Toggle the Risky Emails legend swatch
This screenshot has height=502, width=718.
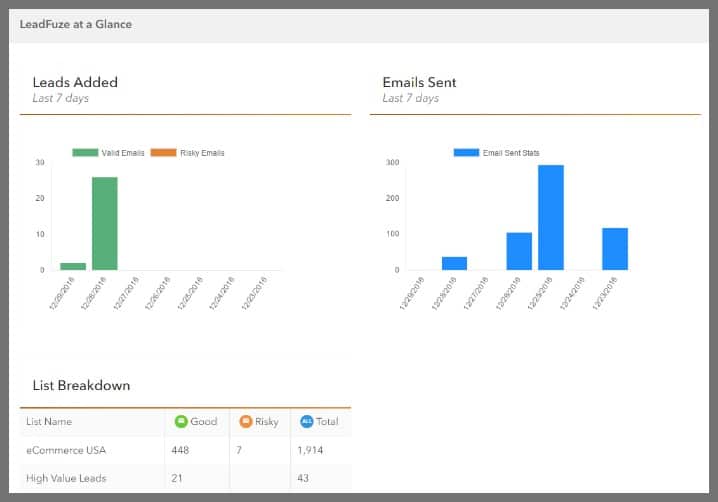tap(163, 153)
